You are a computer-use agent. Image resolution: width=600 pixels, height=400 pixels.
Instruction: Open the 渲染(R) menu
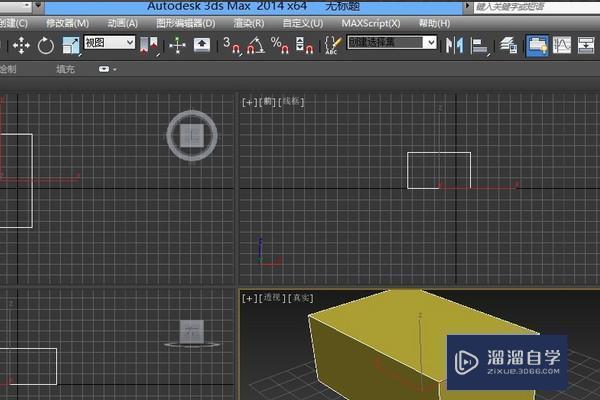pyautogui.click(x=250, y=23)
